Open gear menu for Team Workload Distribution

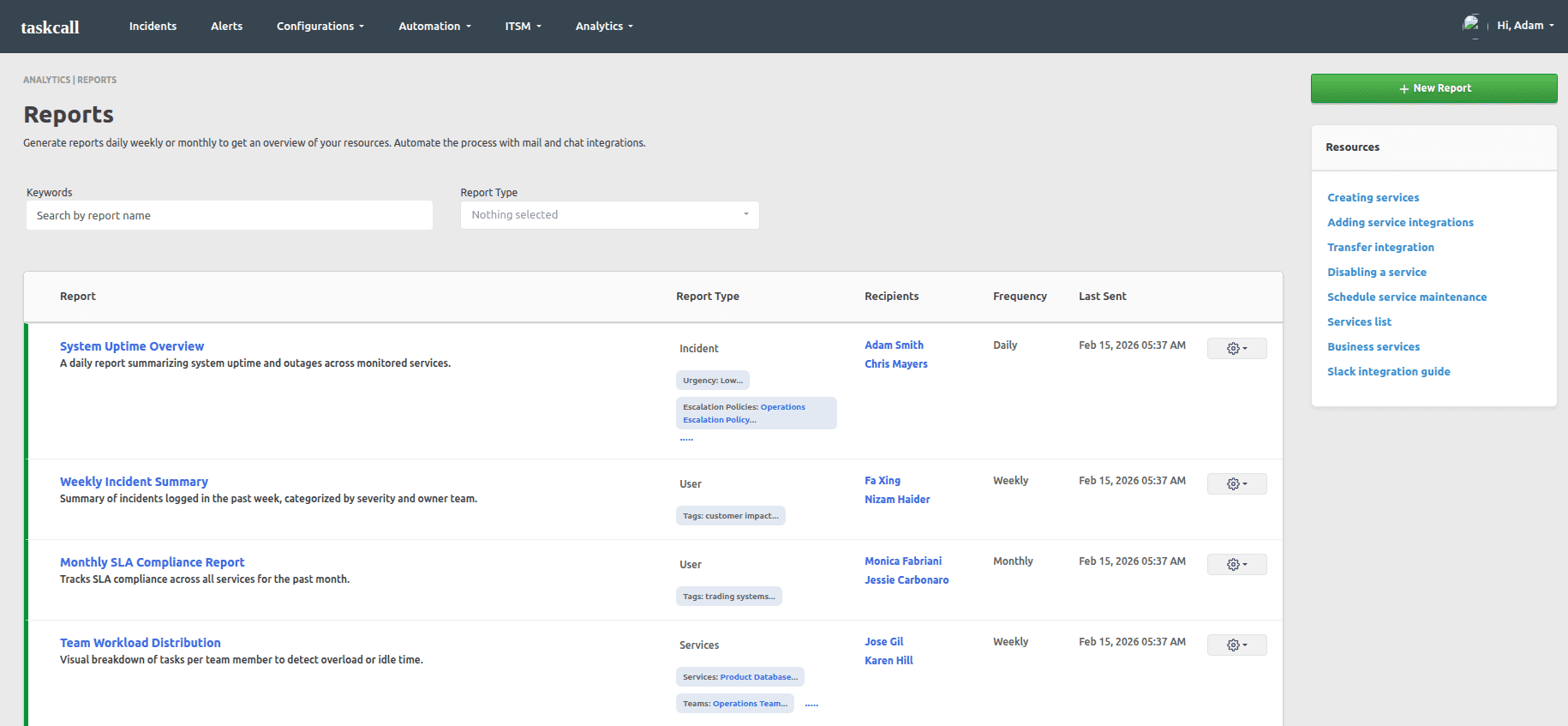(1236, 645)
